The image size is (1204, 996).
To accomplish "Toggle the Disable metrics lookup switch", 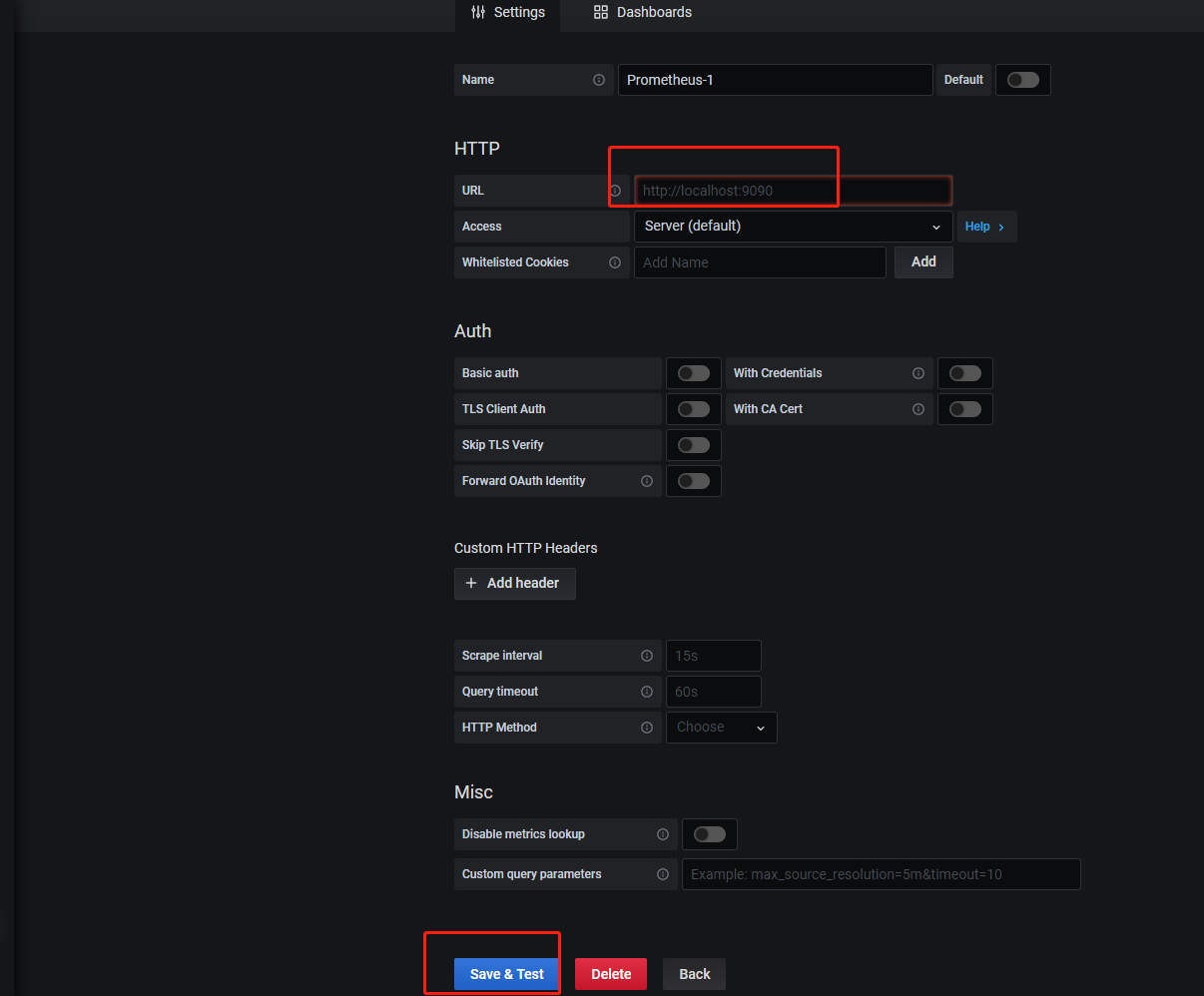I will point(710,834).
